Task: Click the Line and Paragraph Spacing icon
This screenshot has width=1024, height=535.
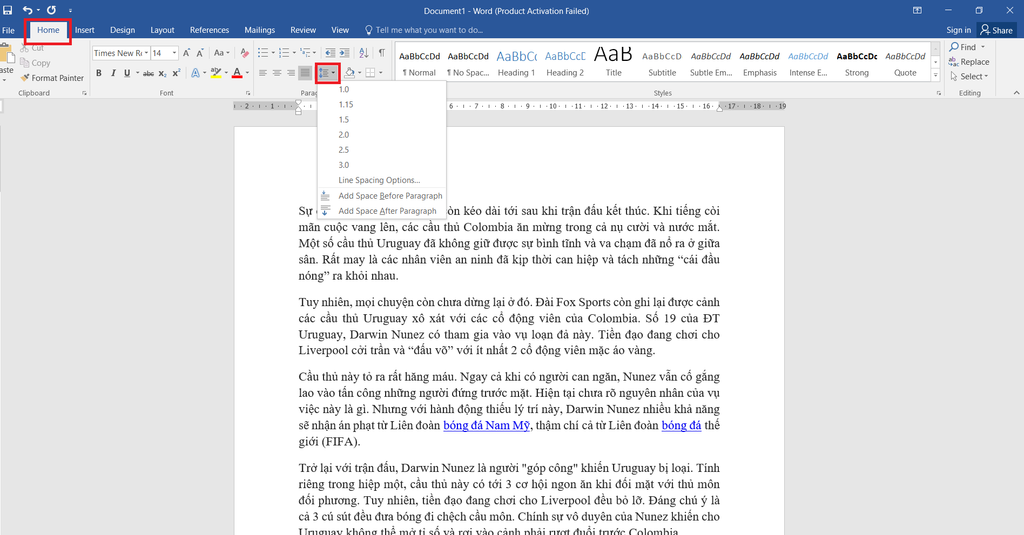Action: 324,73
